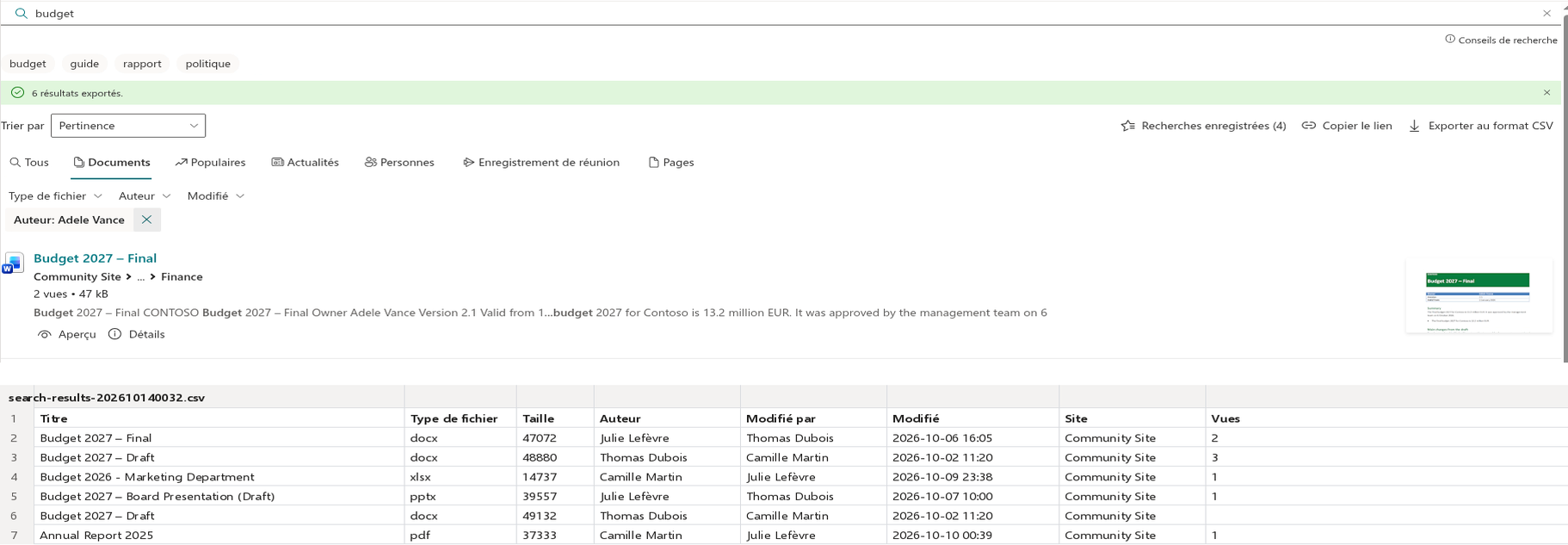Select size cell 48880

555,457
